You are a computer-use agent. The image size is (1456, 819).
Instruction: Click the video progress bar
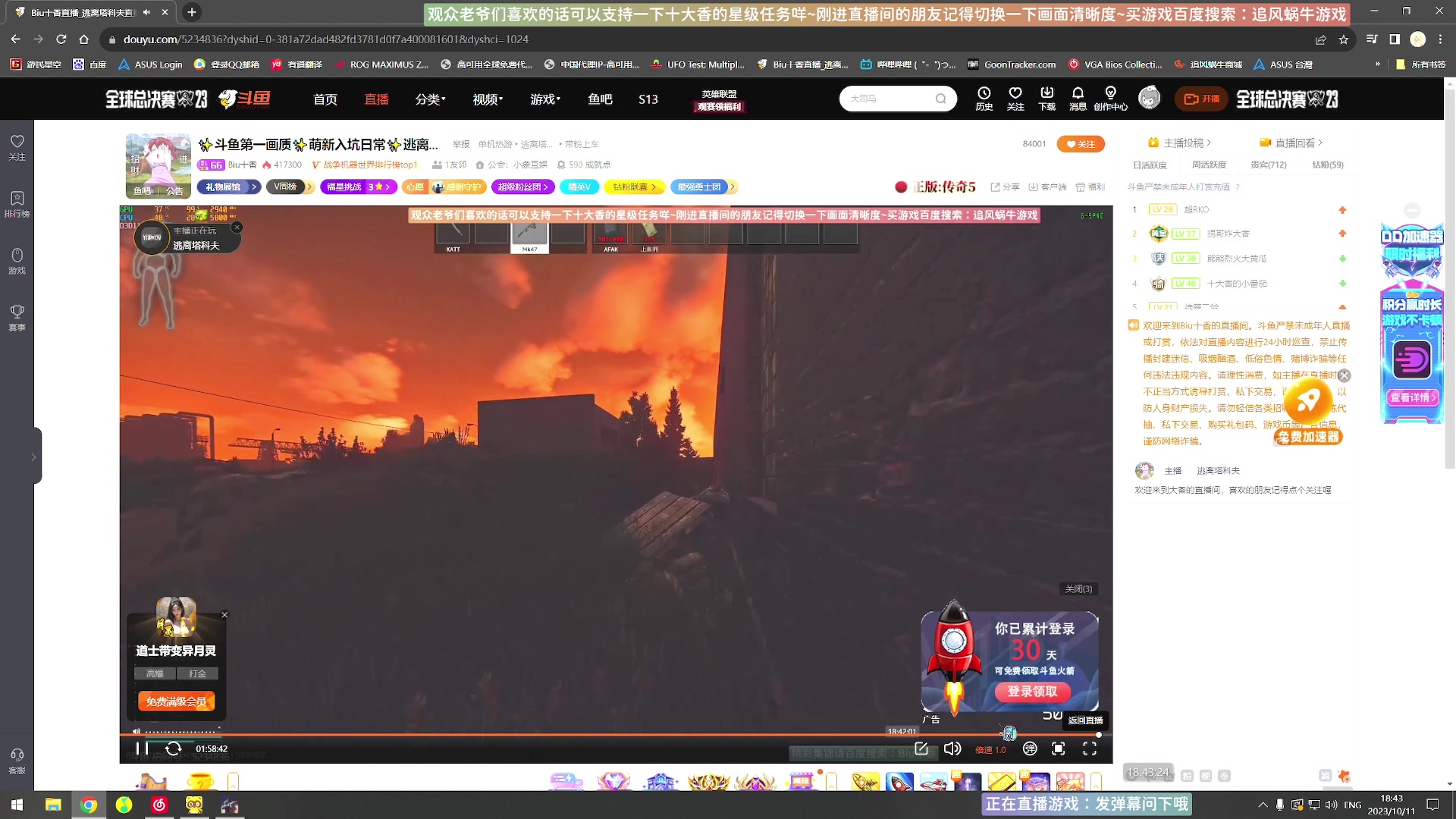(531, 734)
